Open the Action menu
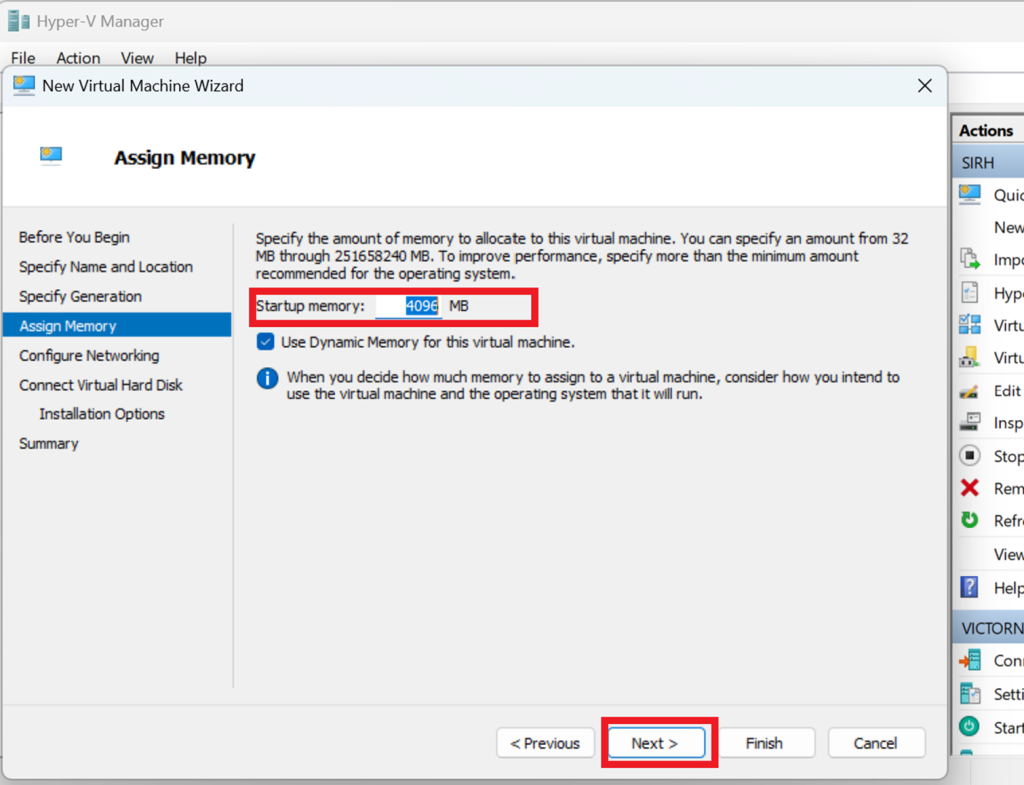This screenshot has width=1024, height=785. click(78, 58)
